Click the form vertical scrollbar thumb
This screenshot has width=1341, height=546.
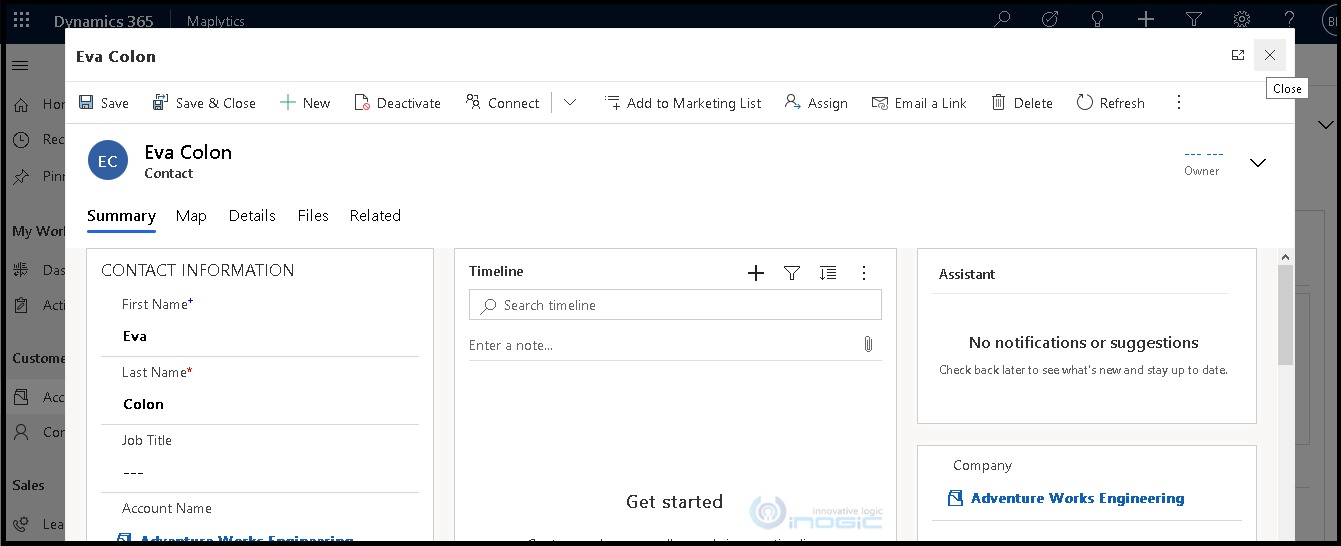(x=1285, y=314)
